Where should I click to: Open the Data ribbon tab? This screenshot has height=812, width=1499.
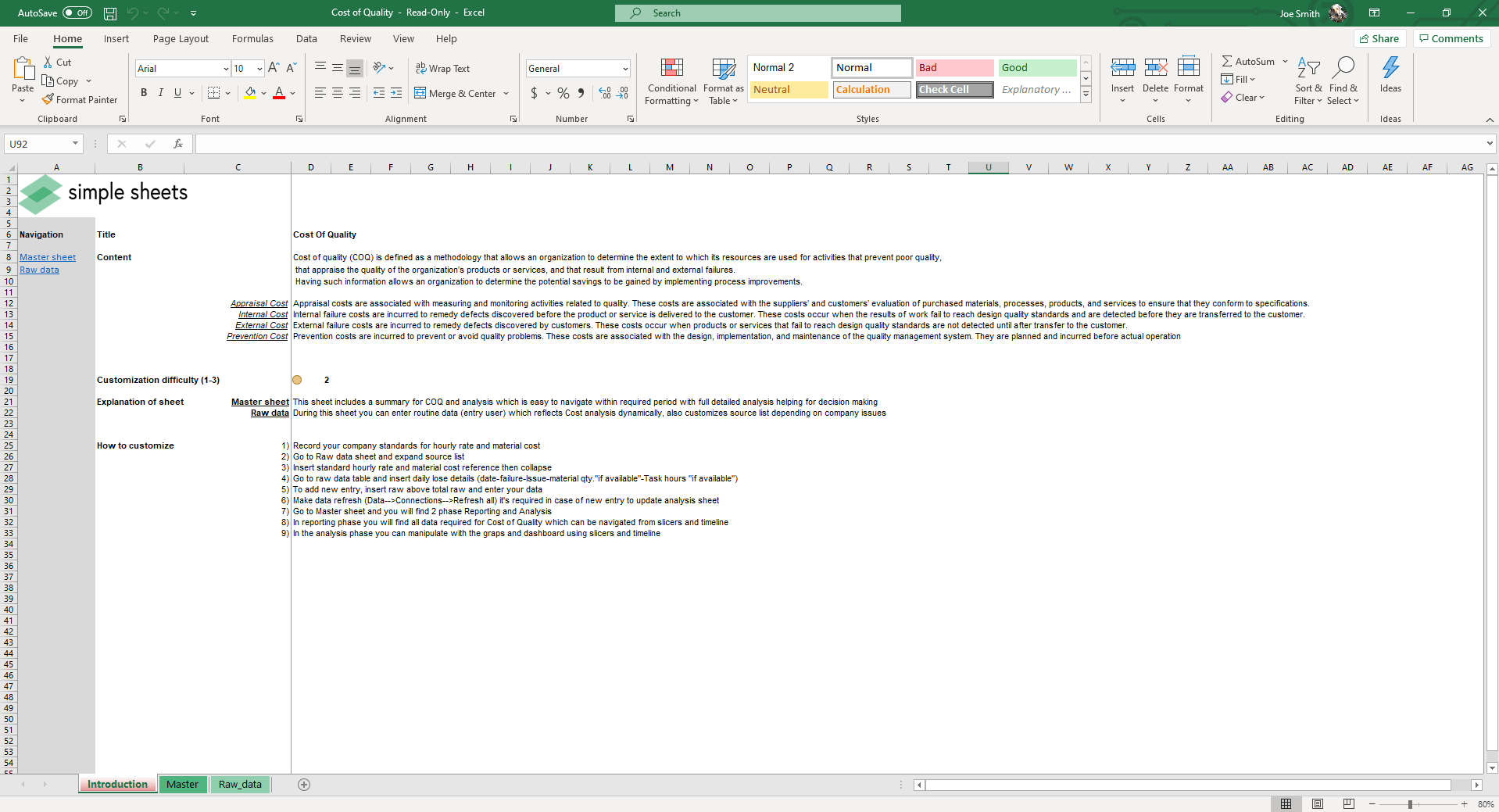click(306, 38)
